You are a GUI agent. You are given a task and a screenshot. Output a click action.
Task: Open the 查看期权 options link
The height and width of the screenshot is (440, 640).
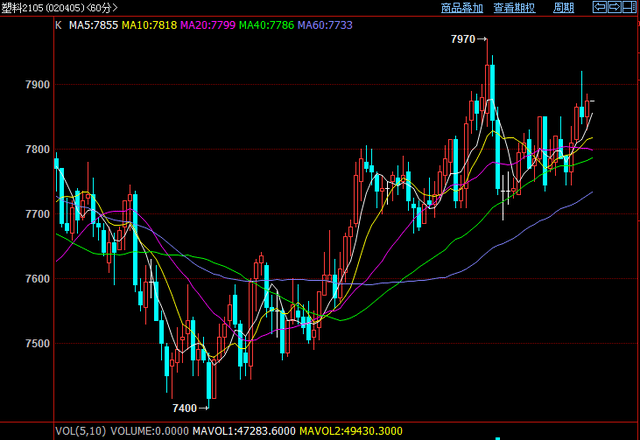[x=514, y=8]
